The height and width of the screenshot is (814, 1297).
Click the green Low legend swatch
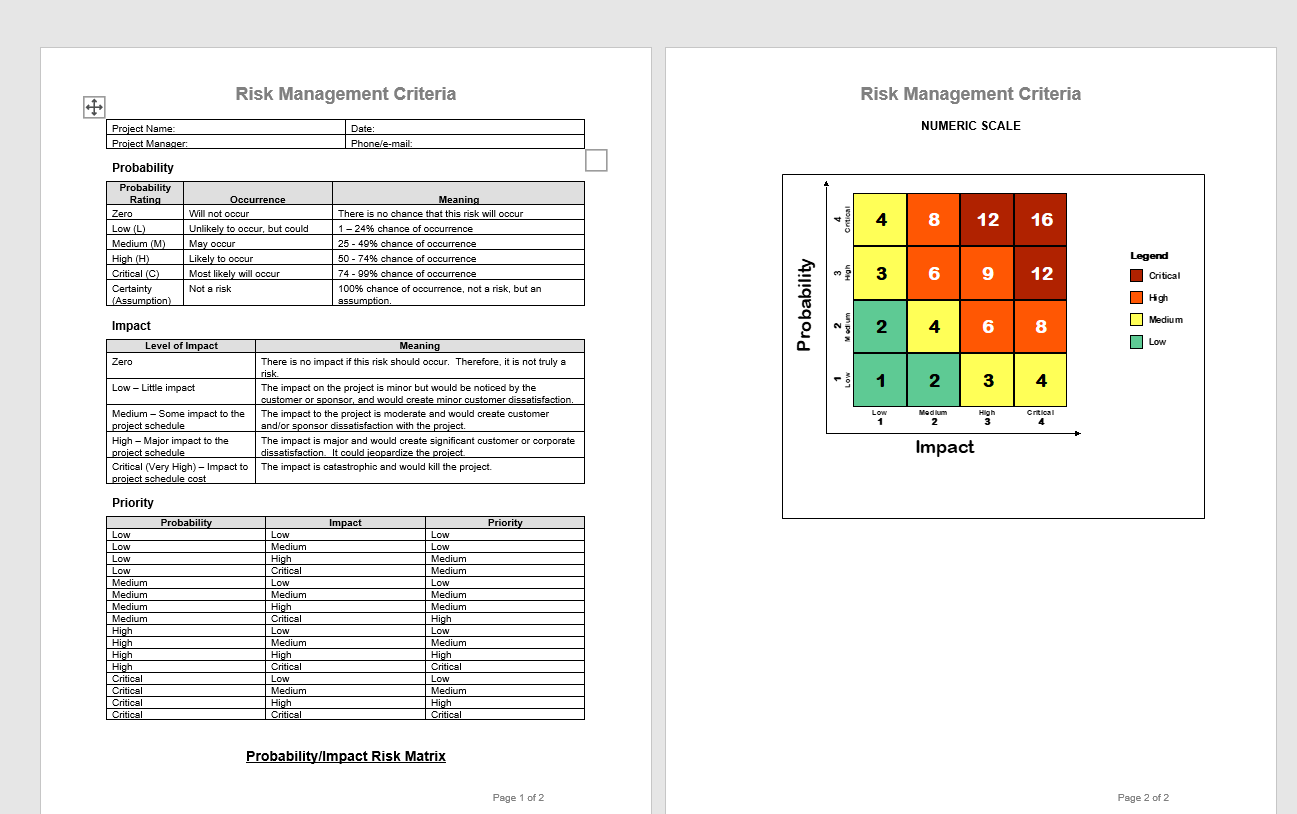1135,341
